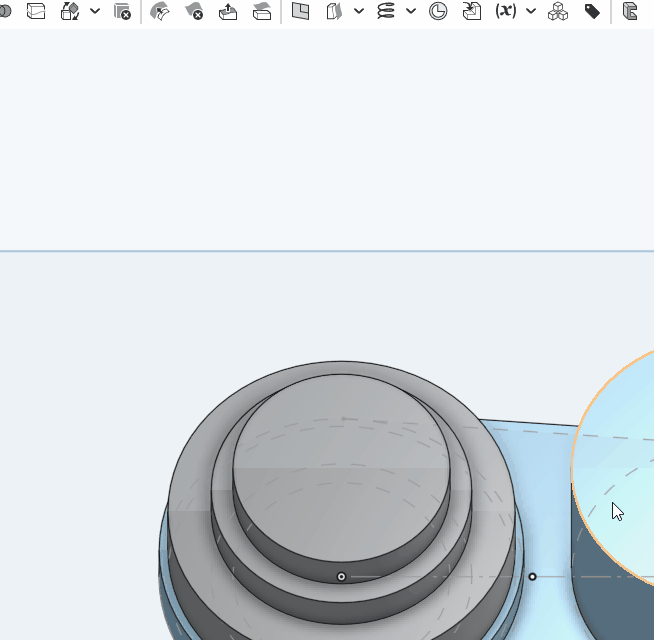Select the Replace face tool
The height and width of the screenshot is (640, 654).
(262, 12)
